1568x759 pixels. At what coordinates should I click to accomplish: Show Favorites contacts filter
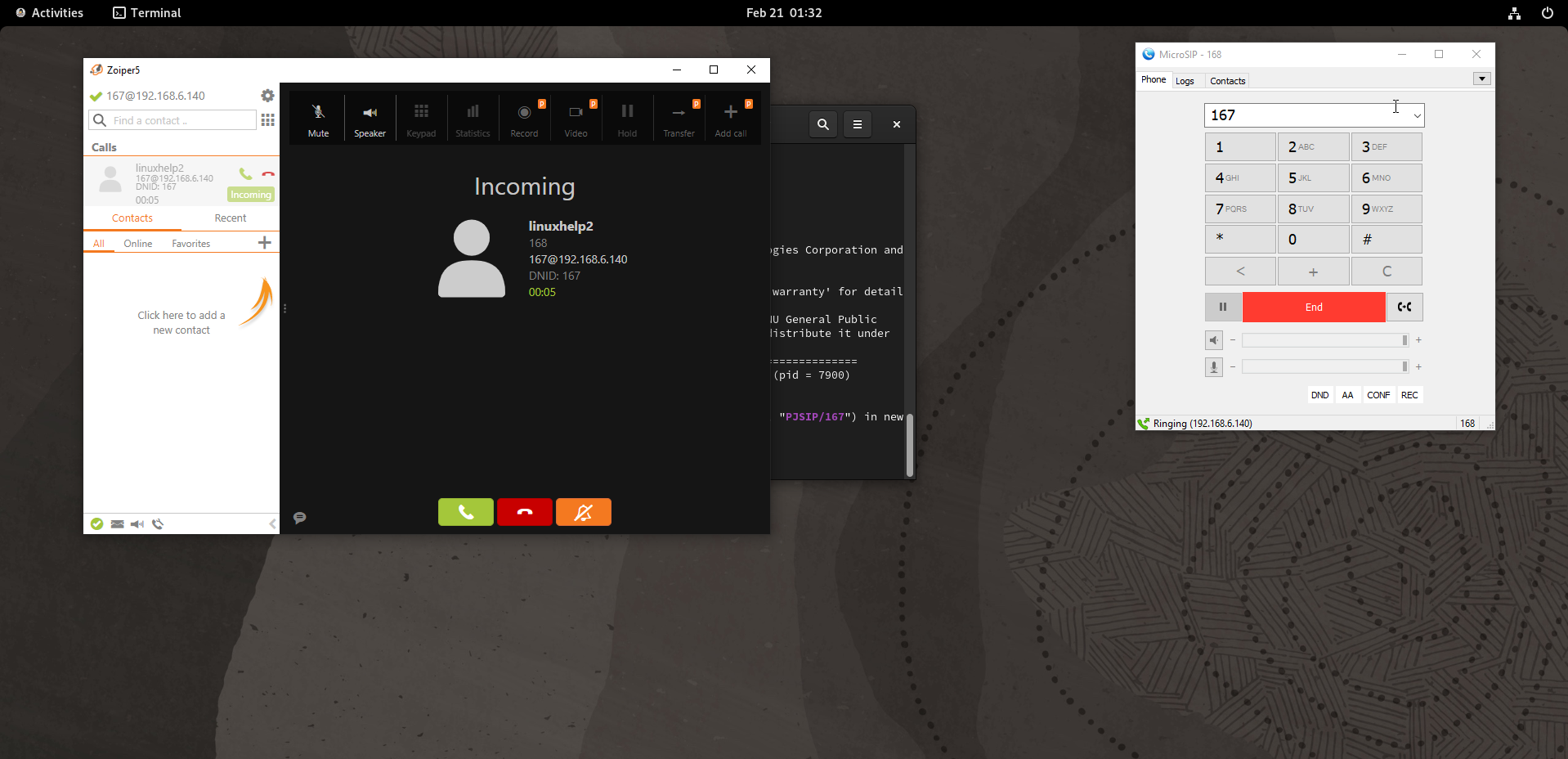(x=191, y=244)
